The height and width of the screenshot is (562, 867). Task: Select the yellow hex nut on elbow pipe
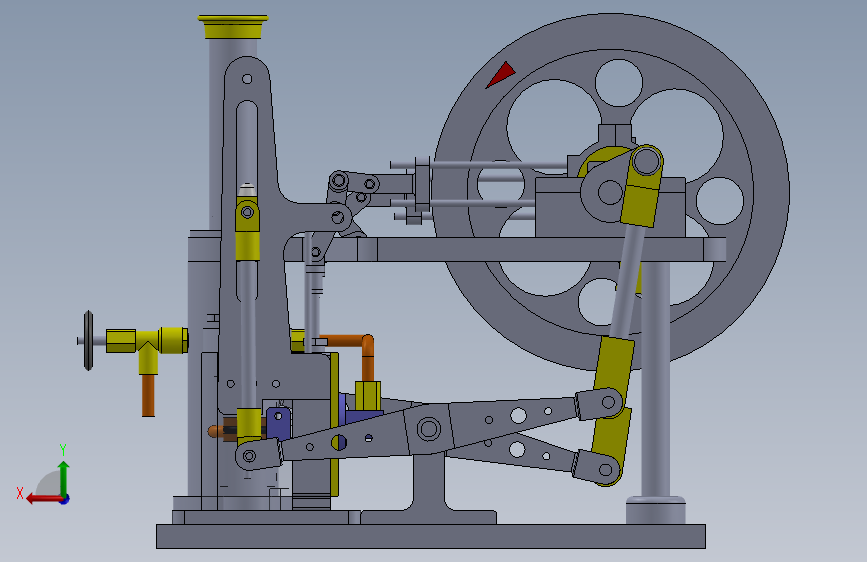click(x=368, y=396)
